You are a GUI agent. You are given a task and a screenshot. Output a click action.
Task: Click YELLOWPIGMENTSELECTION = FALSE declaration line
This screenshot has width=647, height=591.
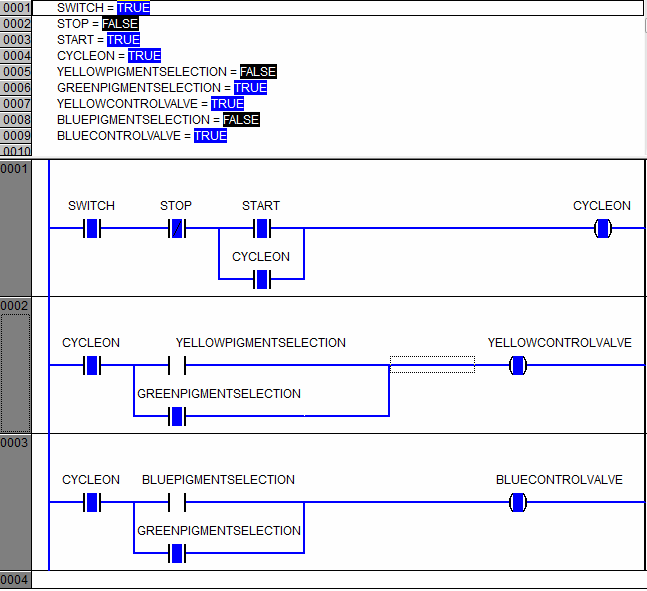click(x=167, y=72)
